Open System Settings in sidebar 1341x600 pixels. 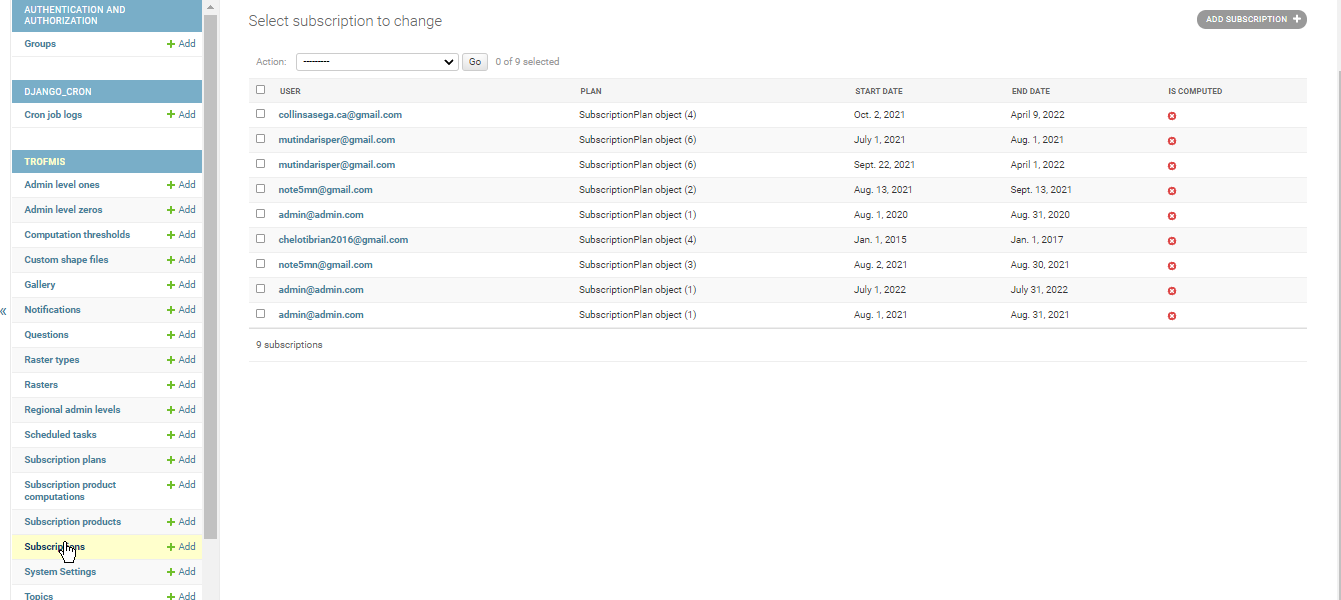point(60,572)
